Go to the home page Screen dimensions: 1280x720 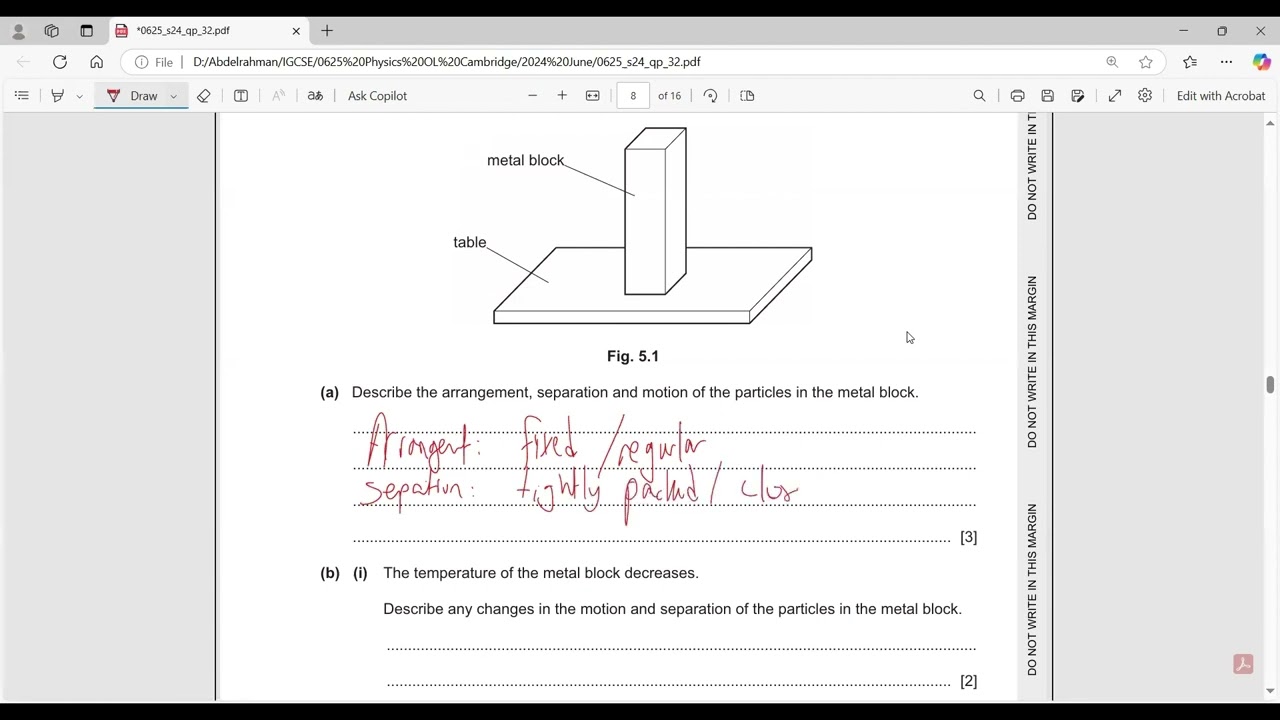96,62
